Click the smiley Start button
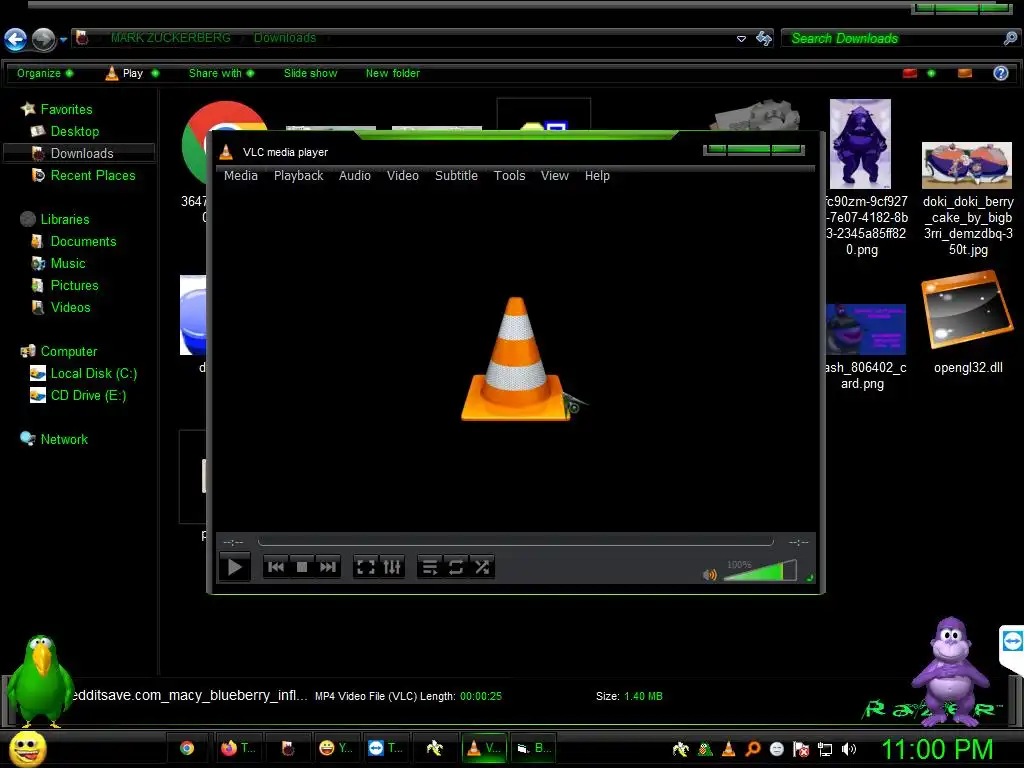The height and width of the screenshot is (768, 1024). 27,748
